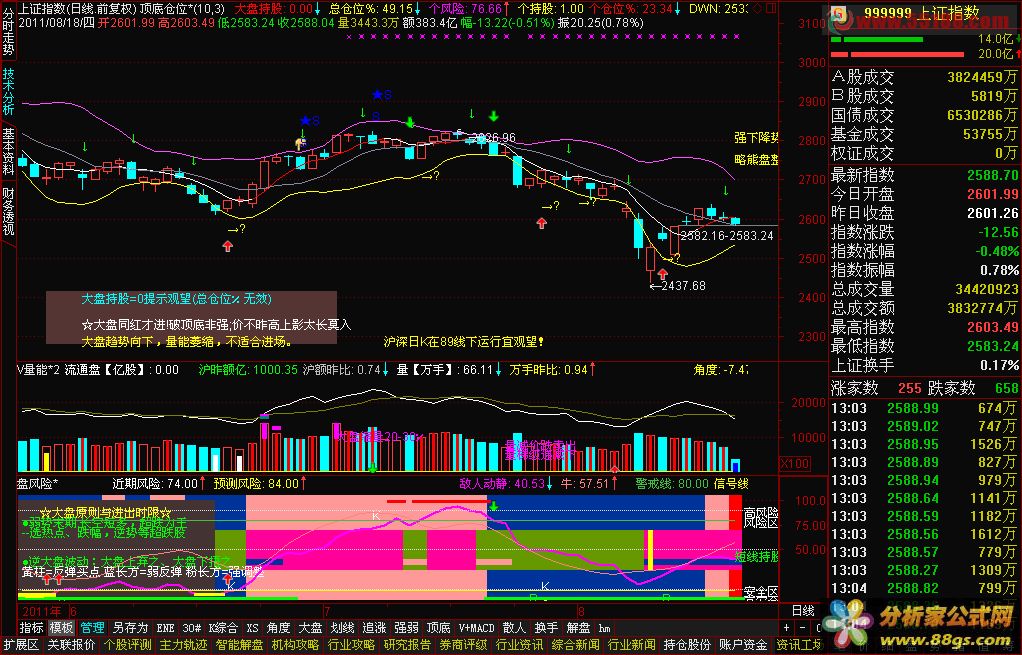The image size is (1022, 655).
Task: Open the 日线 period selector
Action: [803, 611]
